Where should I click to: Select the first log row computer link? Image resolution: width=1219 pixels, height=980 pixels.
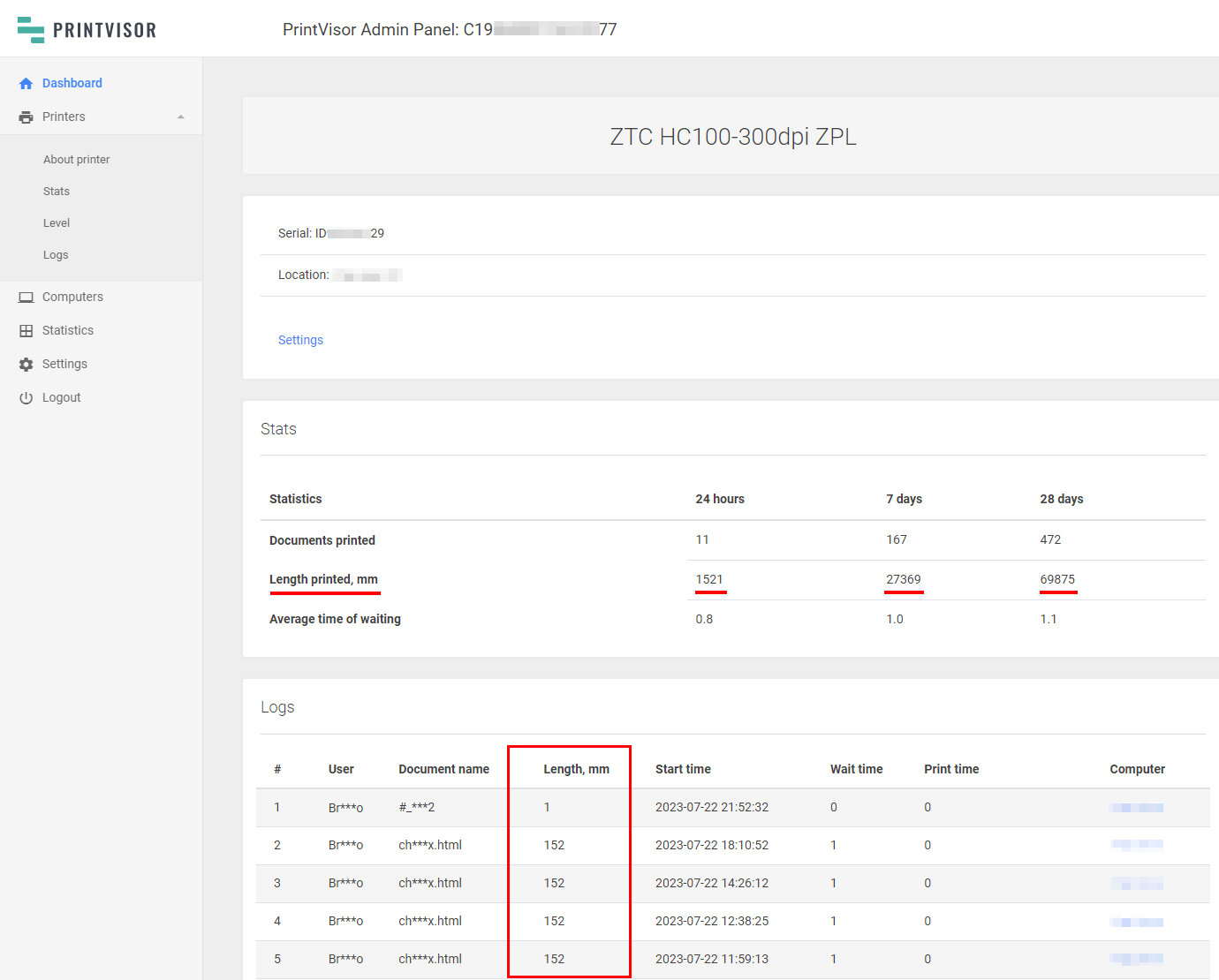pyautogui.click(x=1137, y=808)
